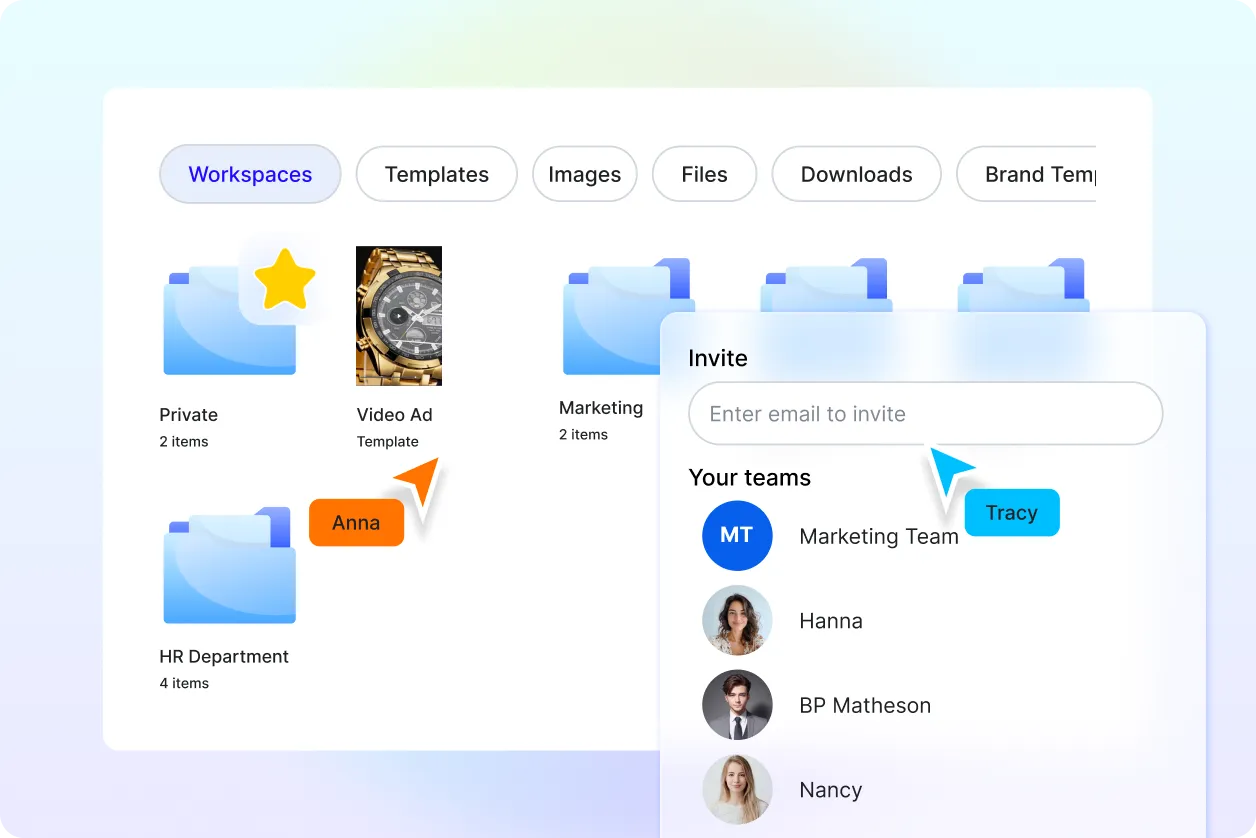This screenshot has height=838, width=1256.
Task: Choose Hanna from the teams list
Action: [831, 621]
